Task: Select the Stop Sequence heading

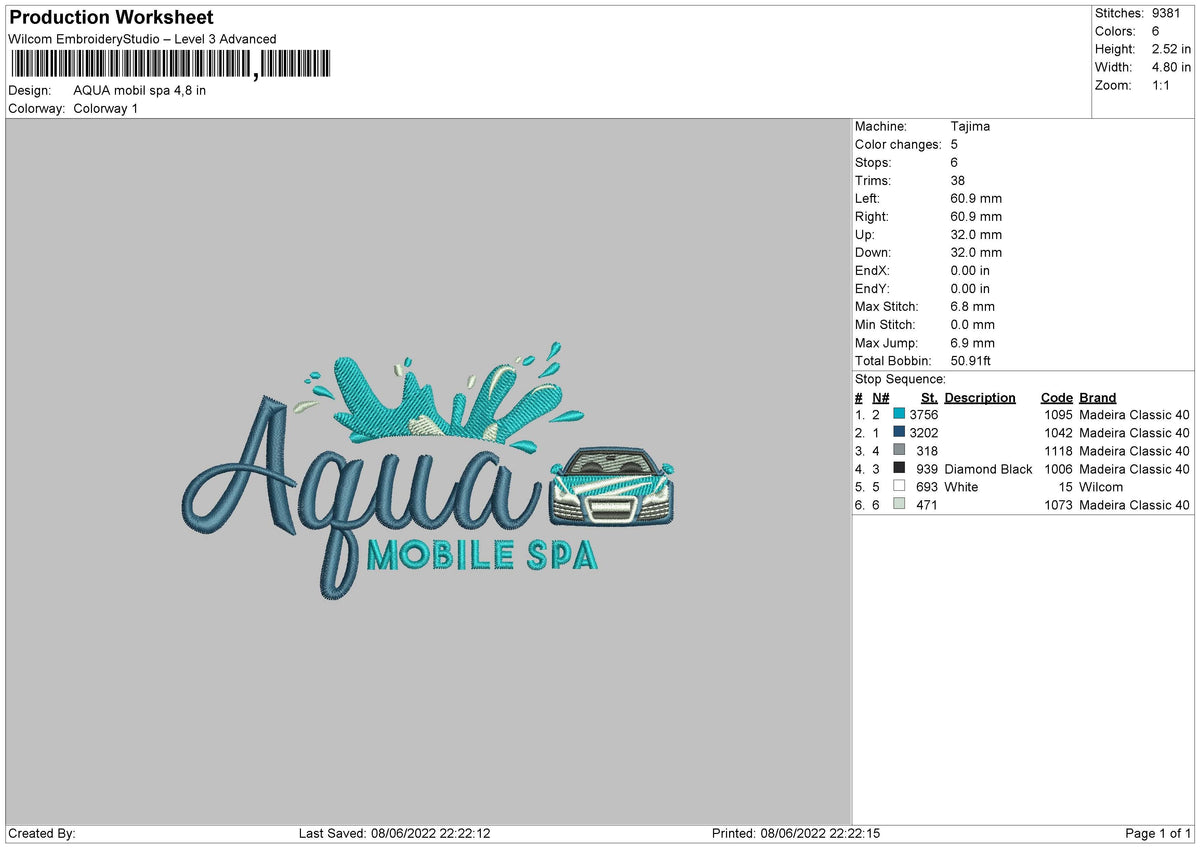Action: pos(899,379)
